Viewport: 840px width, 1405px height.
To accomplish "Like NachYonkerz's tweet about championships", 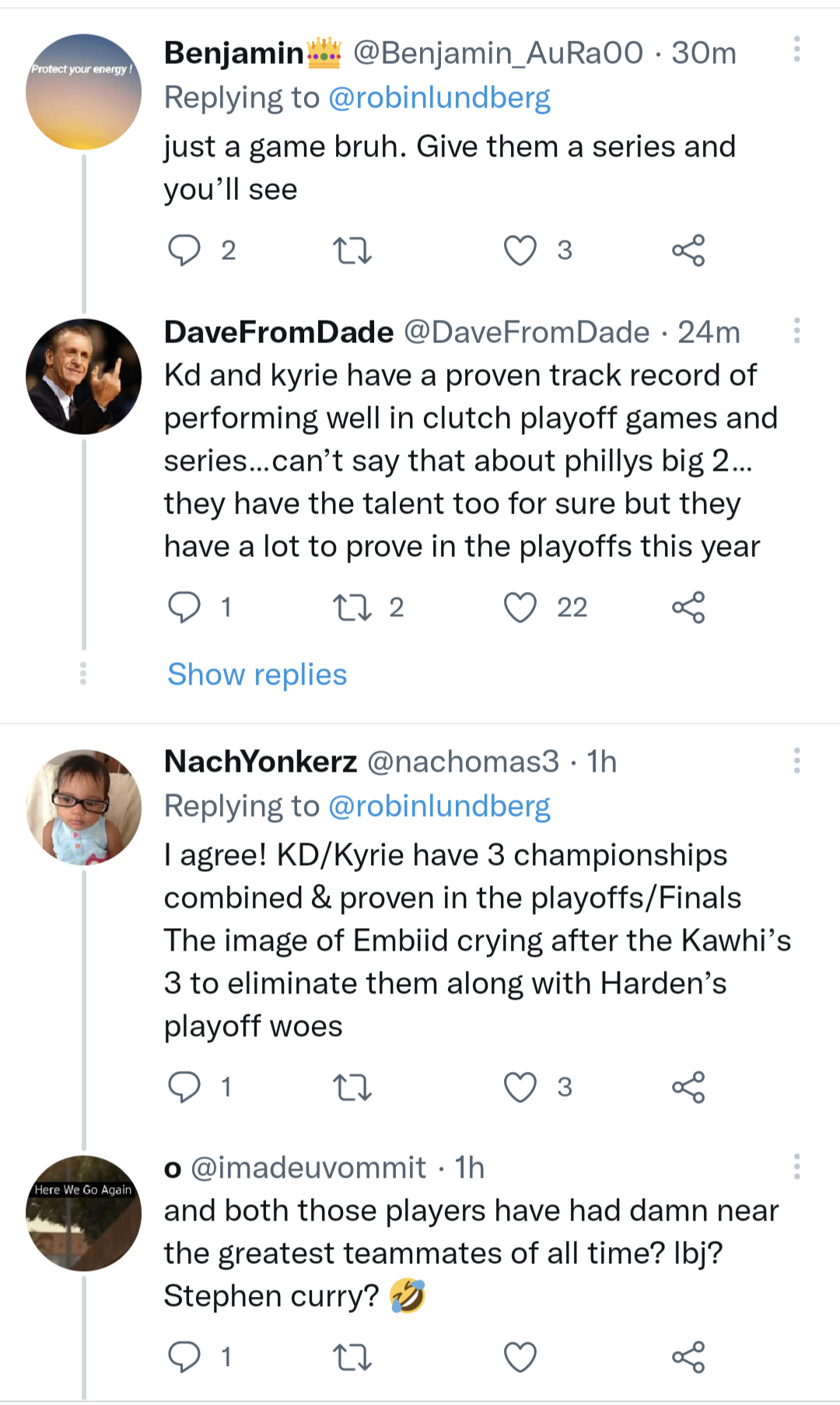I will (x=520, y=1088).
